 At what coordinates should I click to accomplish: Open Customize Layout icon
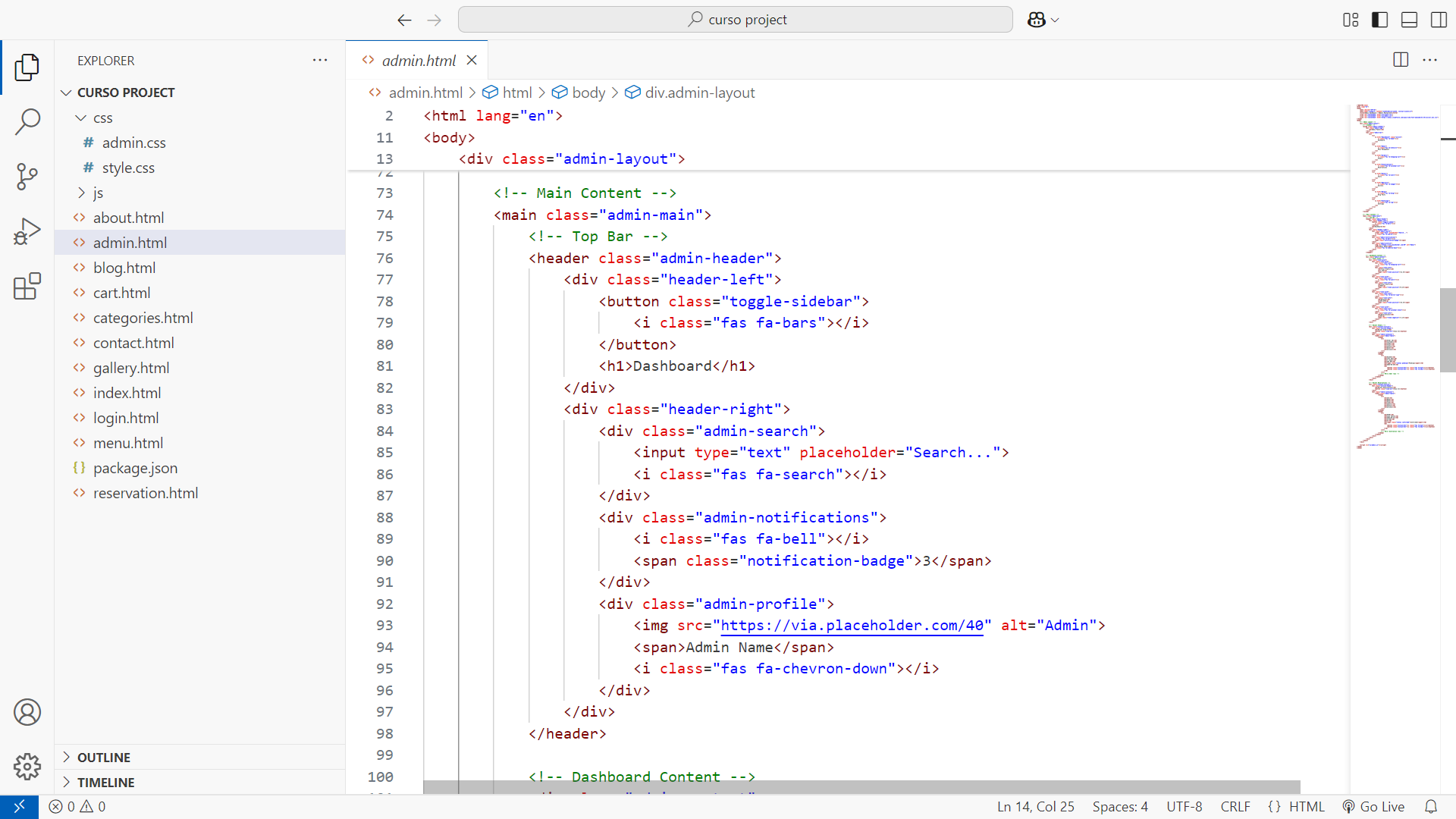[x=1351, y=20]
